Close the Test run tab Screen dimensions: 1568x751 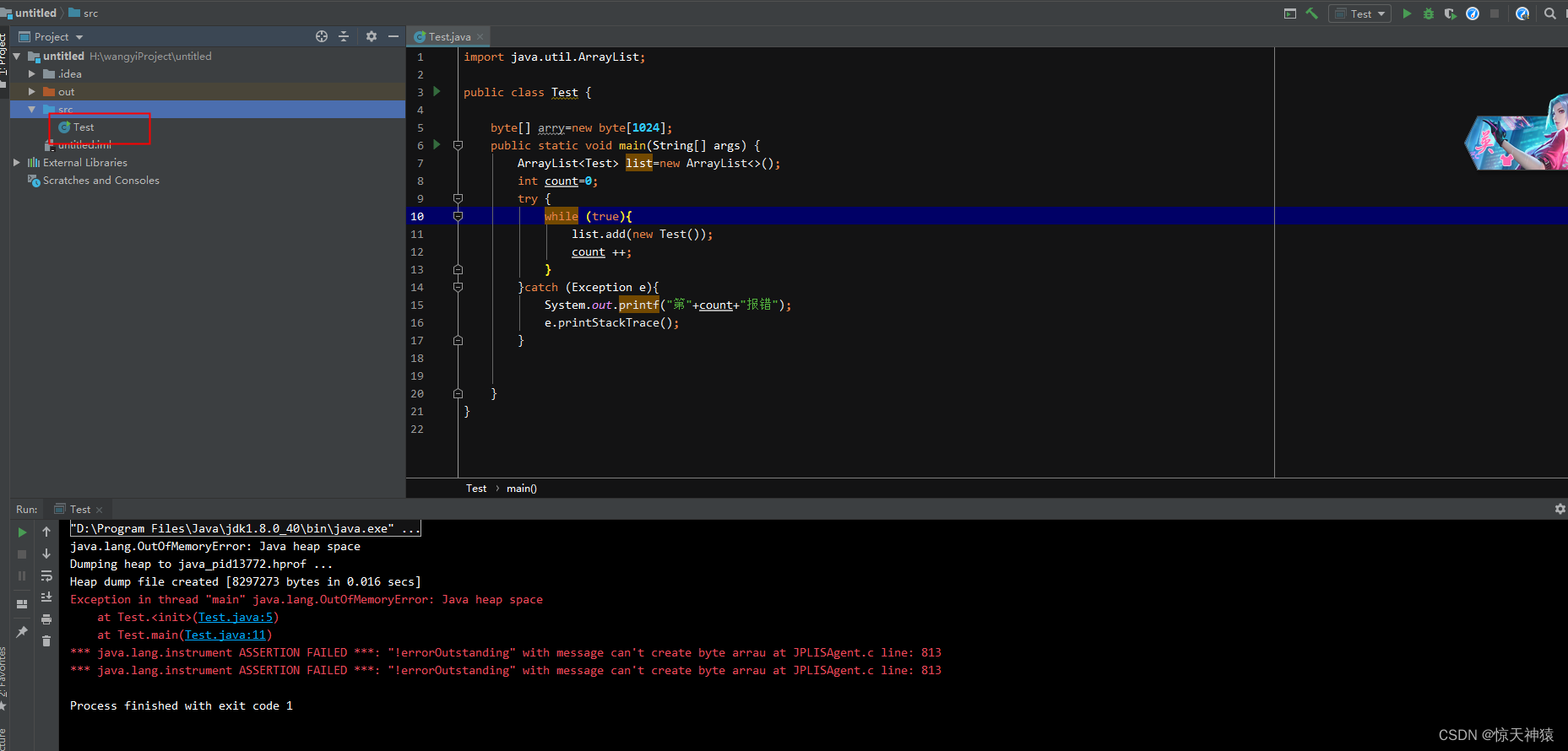pyautogui.click(x=100, y=510)
